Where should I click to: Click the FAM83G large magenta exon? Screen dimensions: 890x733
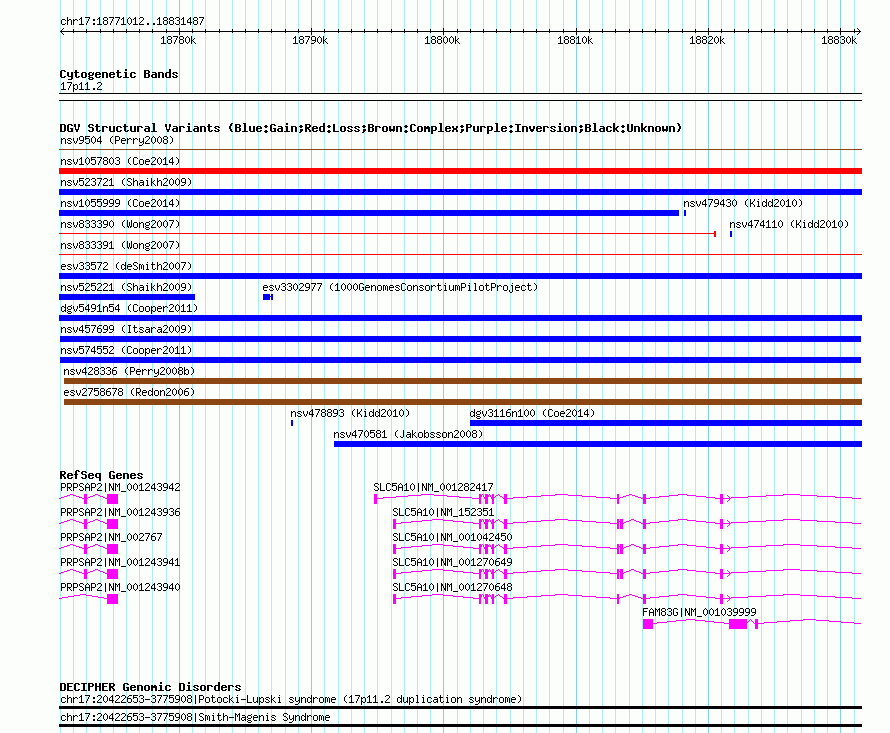pyautogui.click(x=738, y=624)
